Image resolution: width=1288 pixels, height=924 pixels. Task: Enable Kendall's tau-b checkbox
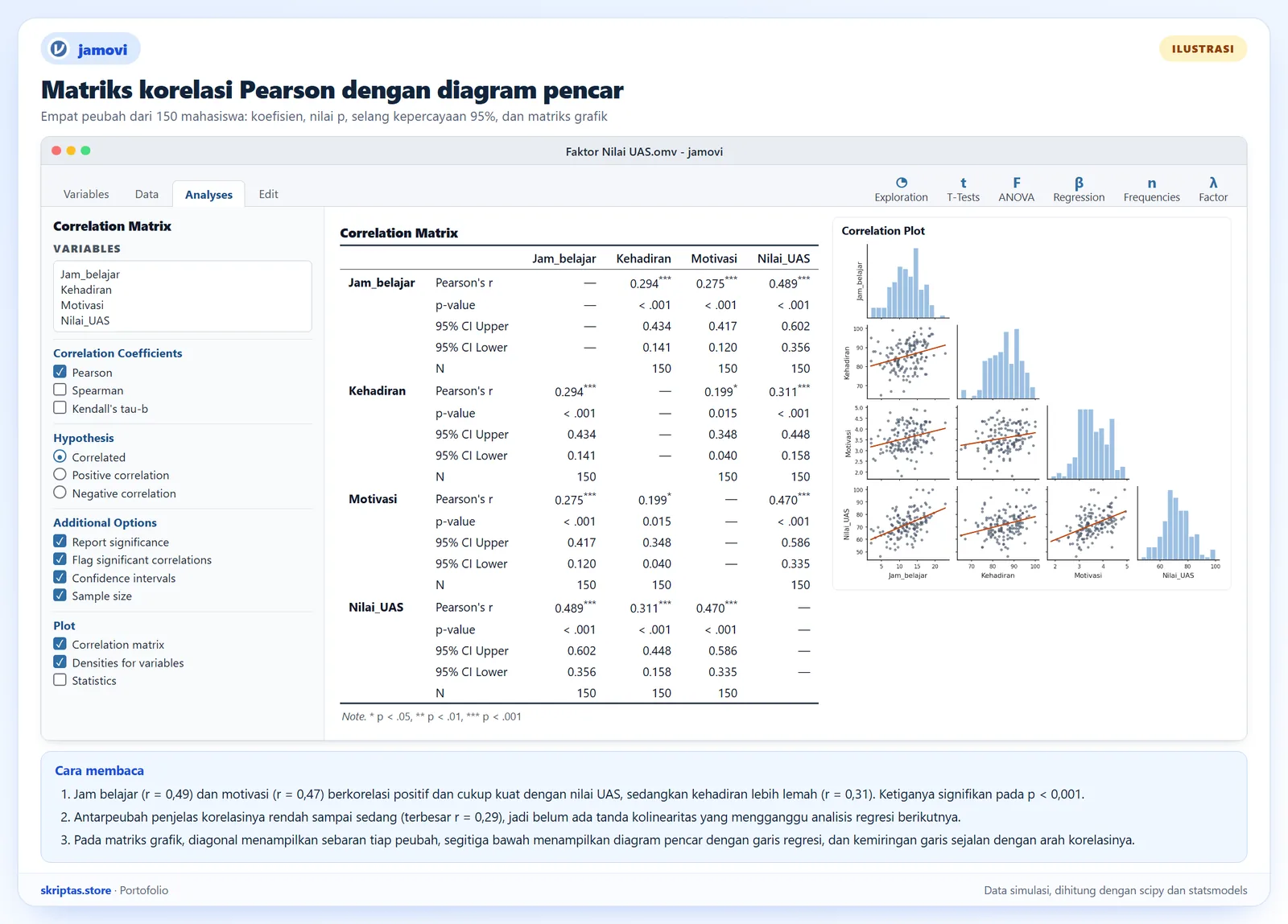60,408
